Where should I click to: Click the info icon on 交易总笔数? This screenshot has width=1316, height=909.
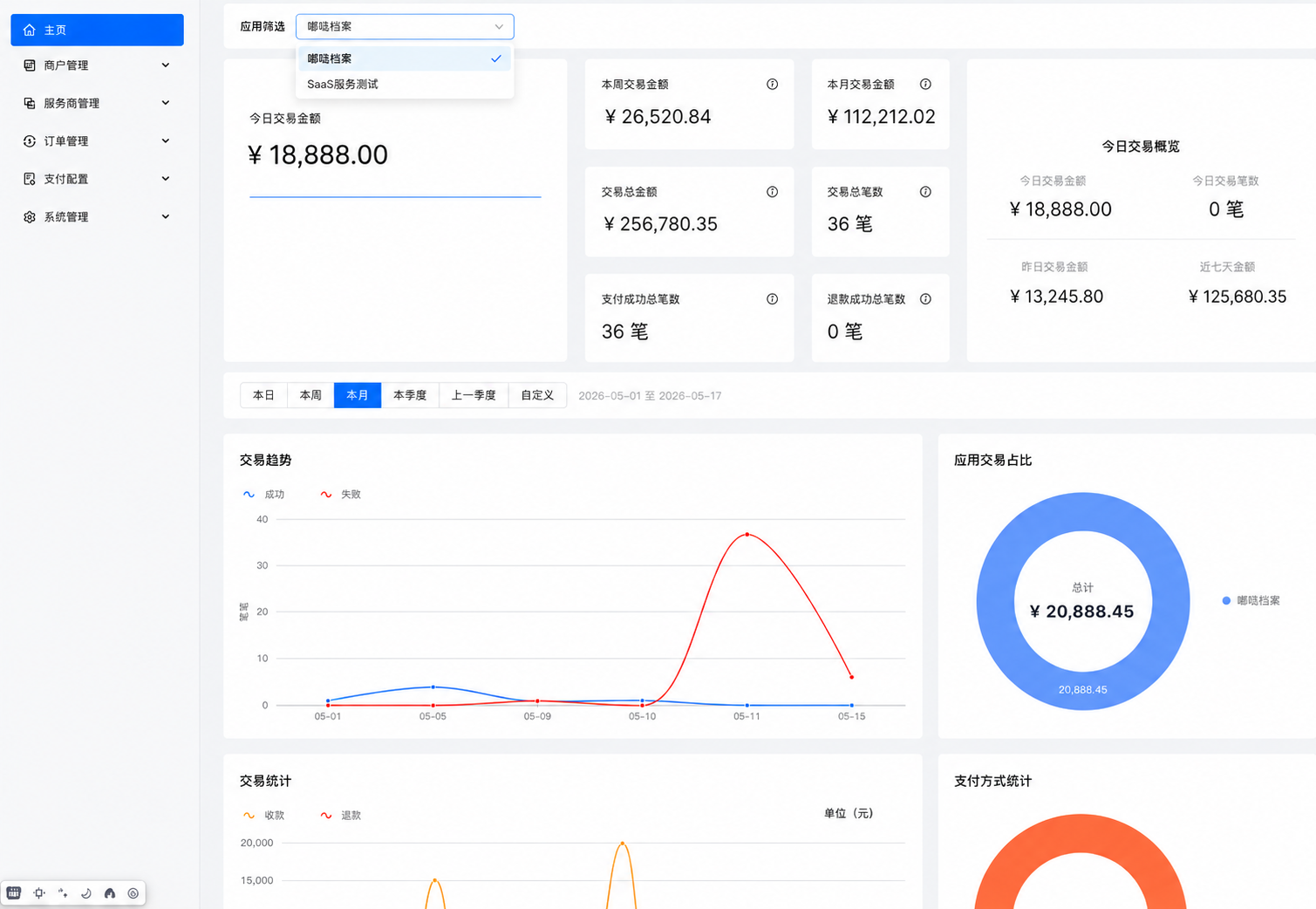[x=925, y=192]
